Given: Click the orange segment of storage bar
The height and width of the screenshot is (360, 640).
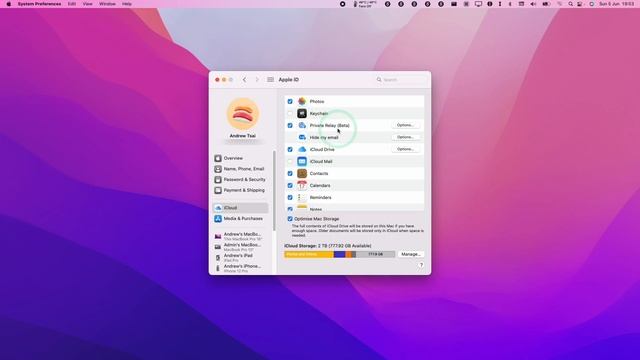Looking at the screenshot, I should (x=349, y=254).
